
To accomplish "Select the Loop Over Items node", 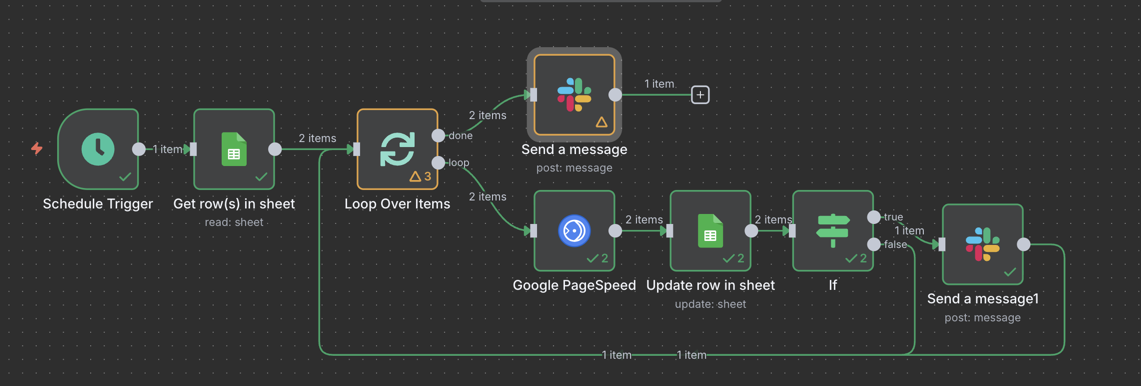I will click(x=397, y=149).
